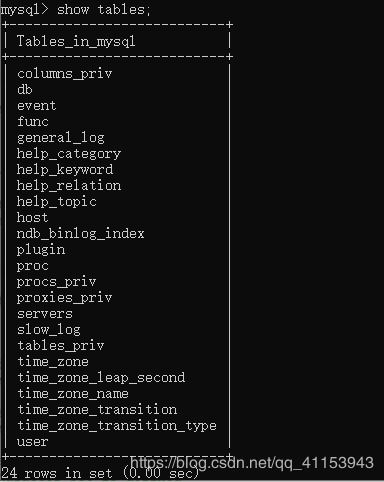The width and height of the screenshot is (384, 482).
Task: Select time_zone_transition_type entry
Action: coord(117,426)
